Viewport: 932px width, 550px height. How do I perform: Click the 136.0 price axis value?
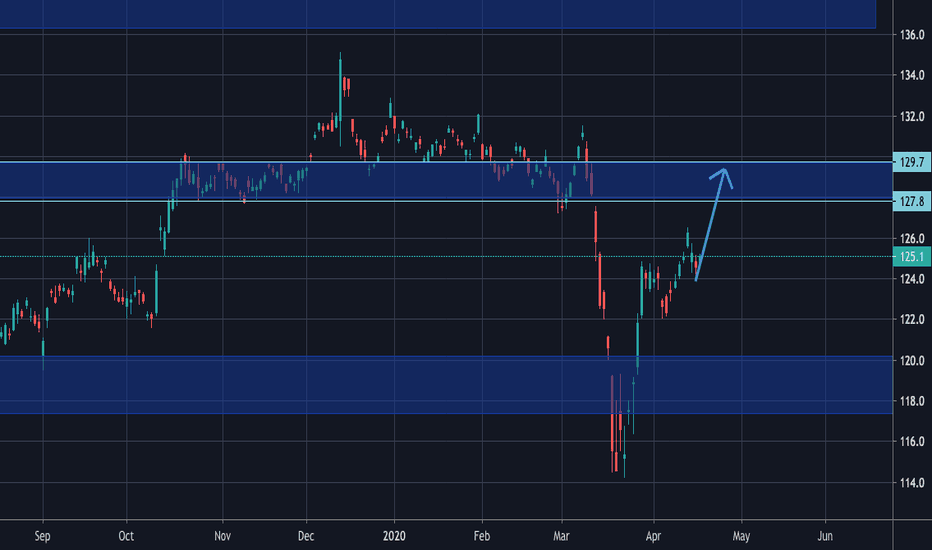point(912,35)
